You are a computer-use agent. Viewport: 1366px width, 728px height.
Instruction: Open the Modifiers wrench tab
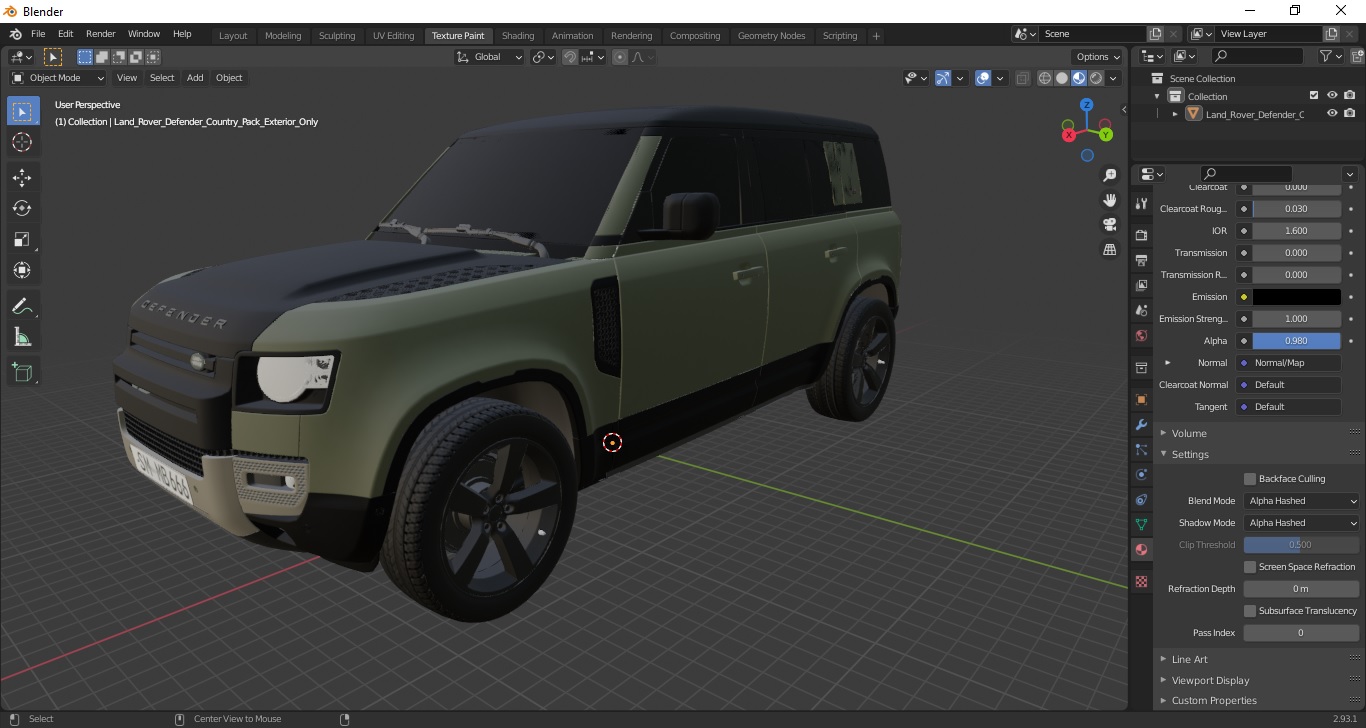tap(1141, 424)
